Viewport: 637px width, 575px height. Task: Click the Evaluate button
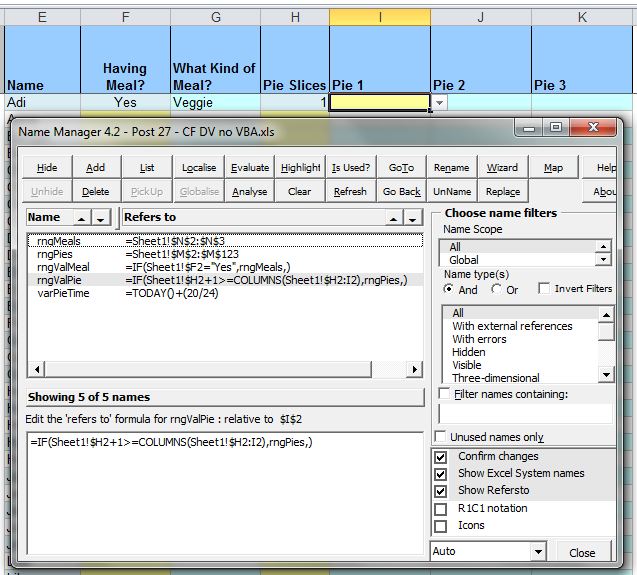tap(250, 167)
